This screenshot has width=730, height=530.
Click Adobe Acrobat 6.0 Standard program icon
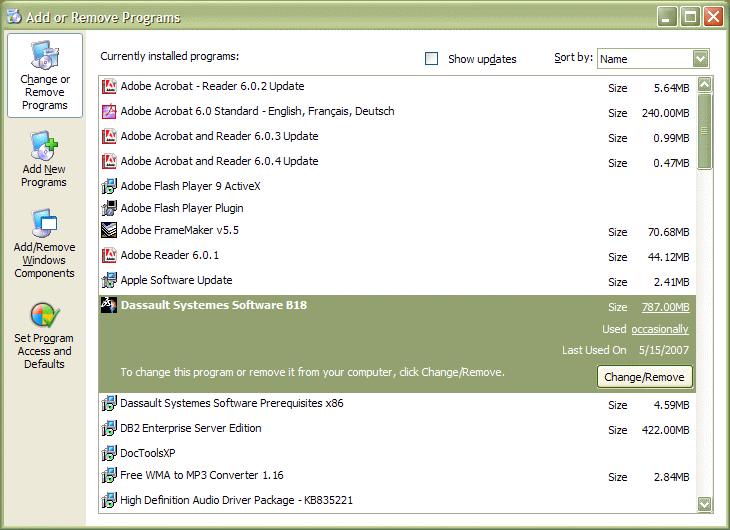109,111
